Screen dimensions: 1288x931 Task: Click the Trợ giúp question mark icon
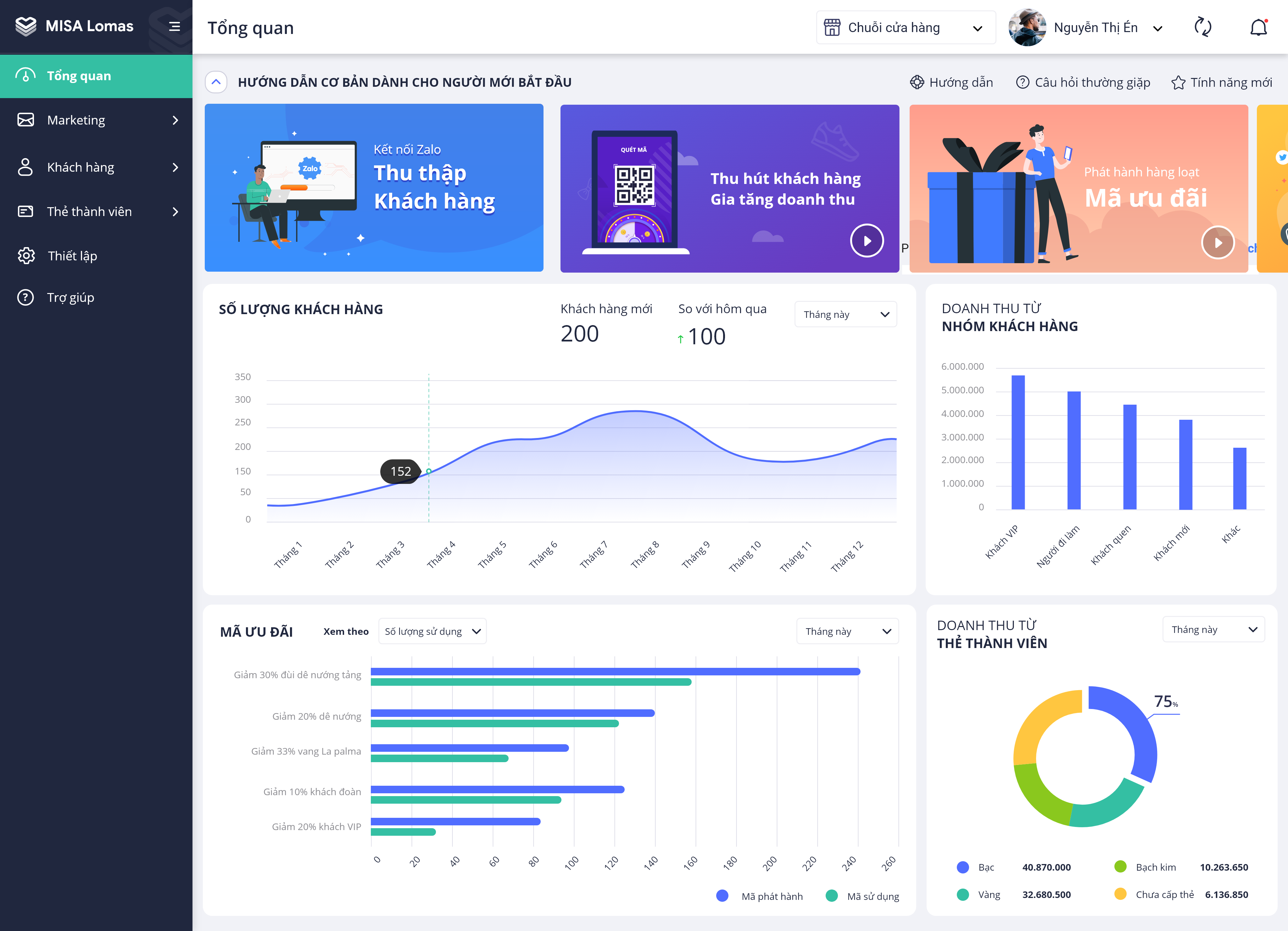coord(25,297)
